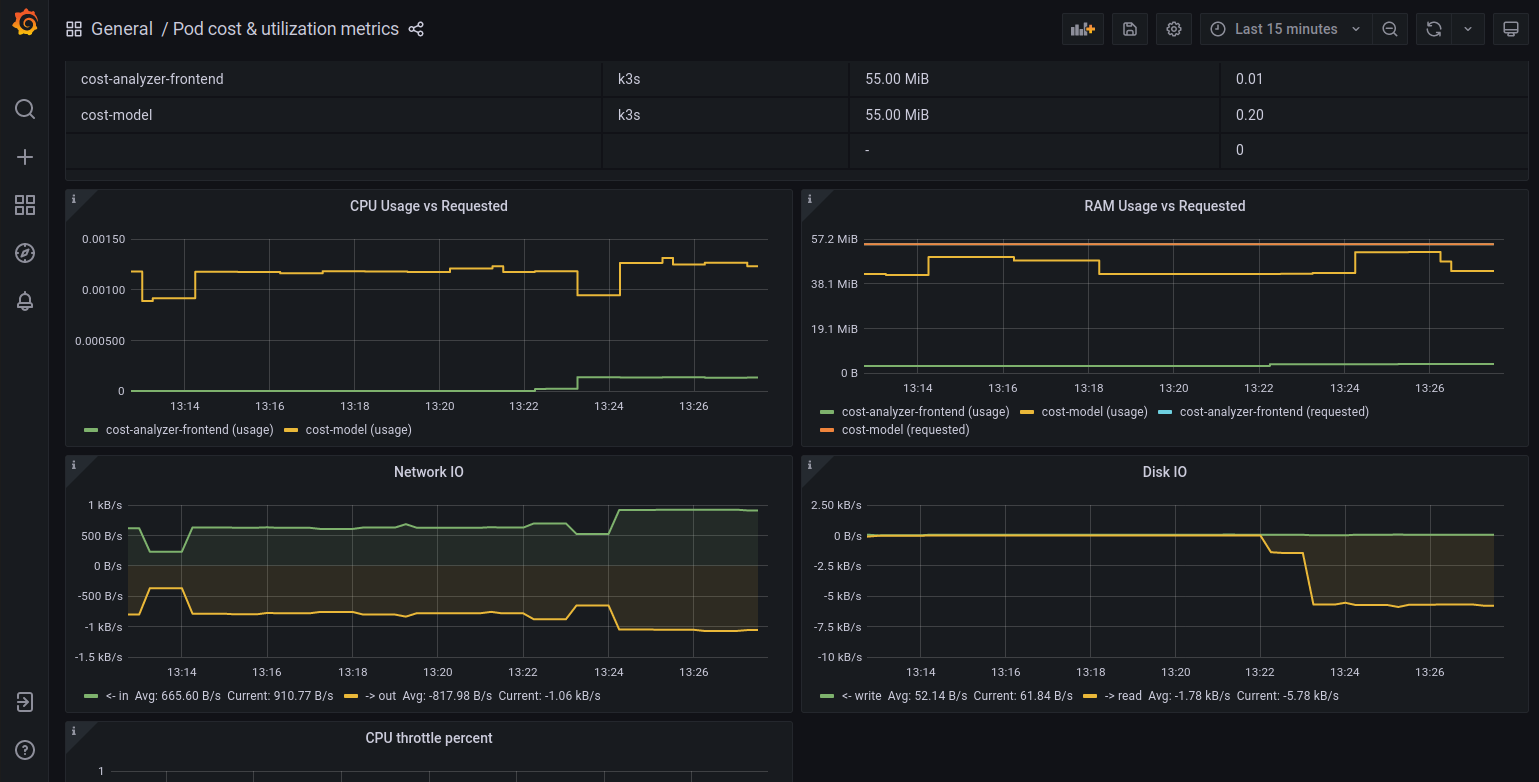Toggle the '-> read' series in Disk IO legend
The height and width of the screenshot is (782, 1539).
click(1114, 695)
